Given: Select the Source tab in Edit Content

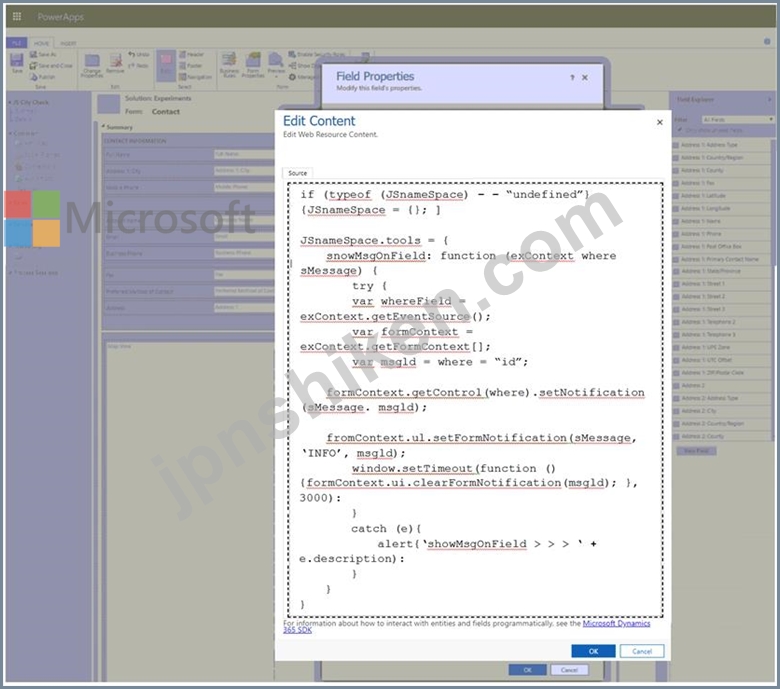Looking at the screenshot, I should (297, 173).
